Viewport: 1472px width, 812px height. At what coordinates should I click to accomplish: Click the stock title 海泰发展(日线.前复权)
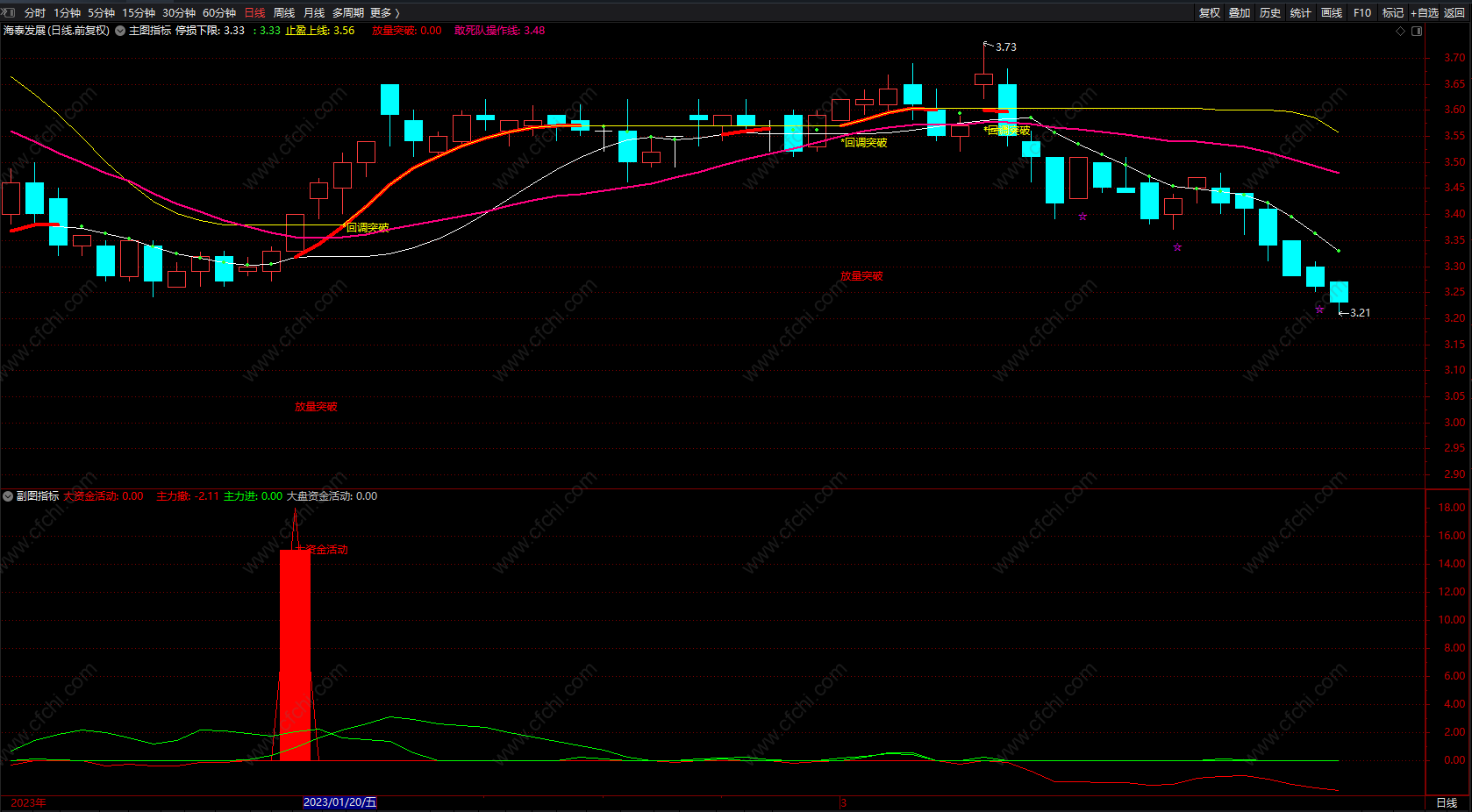point(56,31)
